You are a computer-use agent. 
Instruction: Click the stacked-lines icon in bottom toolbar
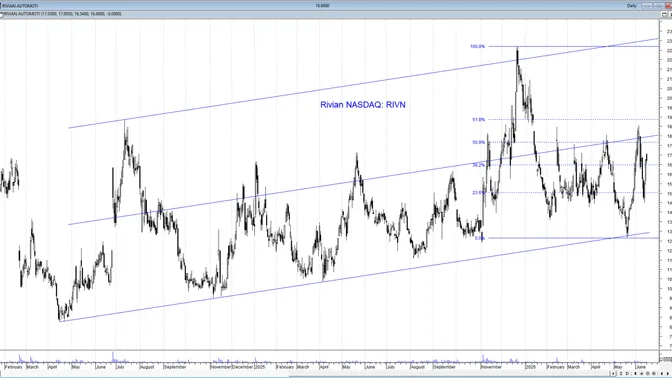(621, 373)
